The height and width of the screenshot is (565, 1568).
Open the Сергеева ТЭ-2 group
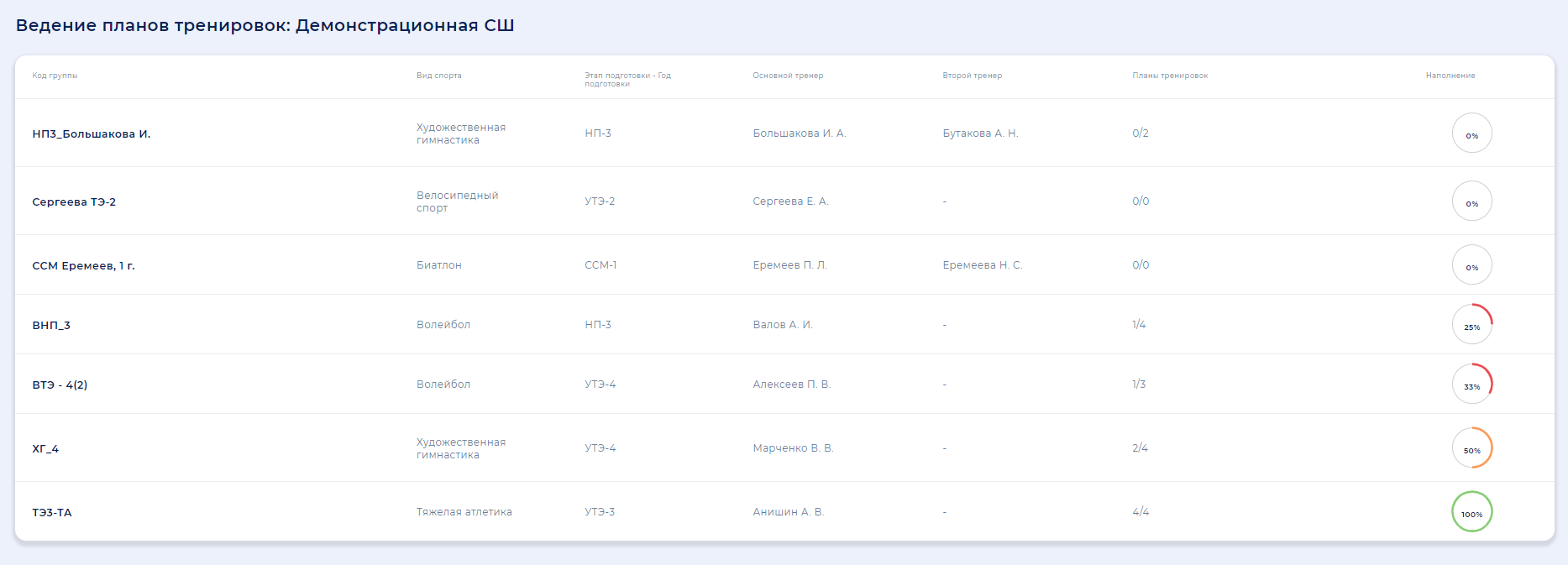[x=74, y=201]
